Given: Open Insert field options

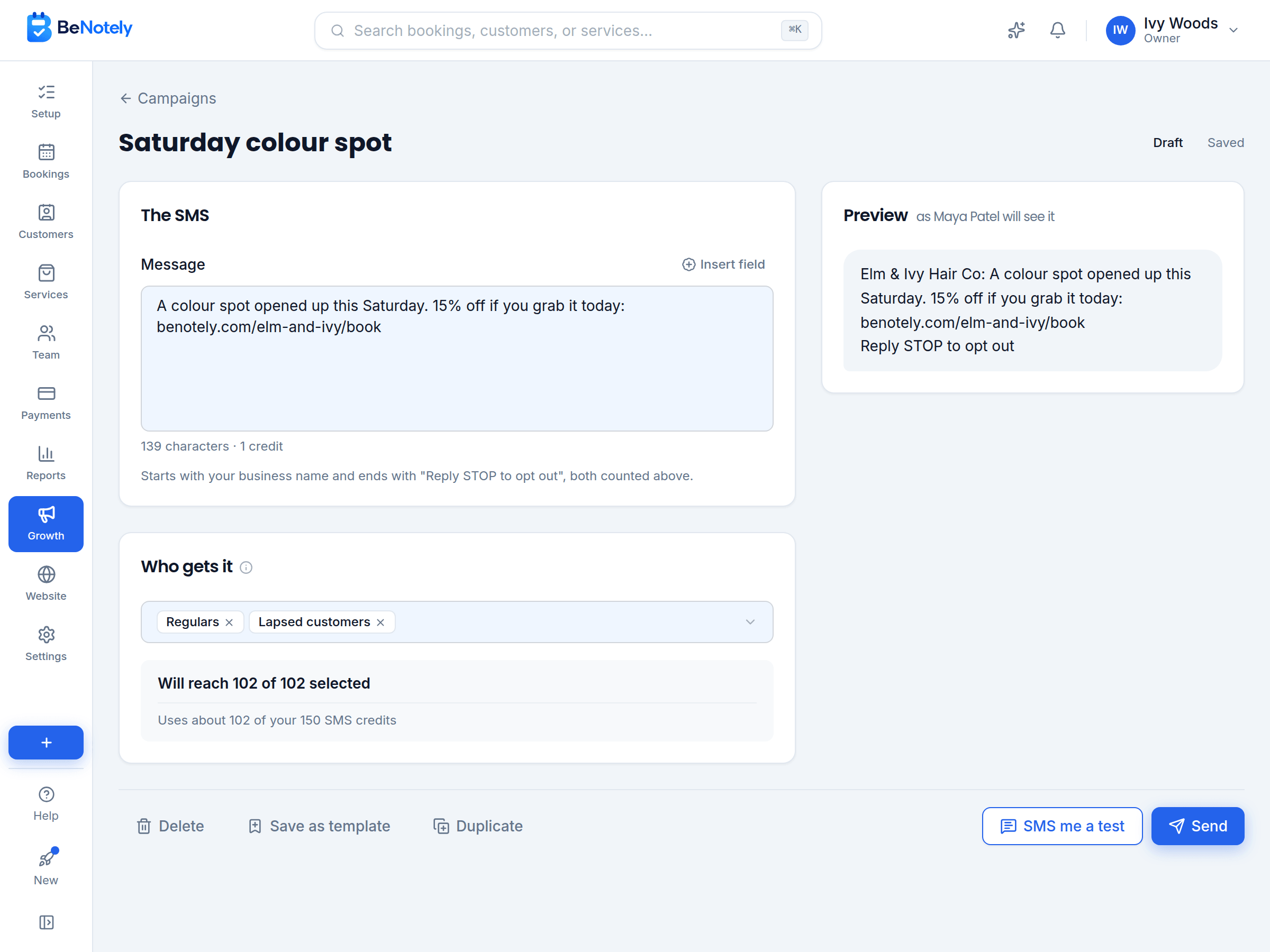Looking at the screenshot, I should [x=723, y=264].
